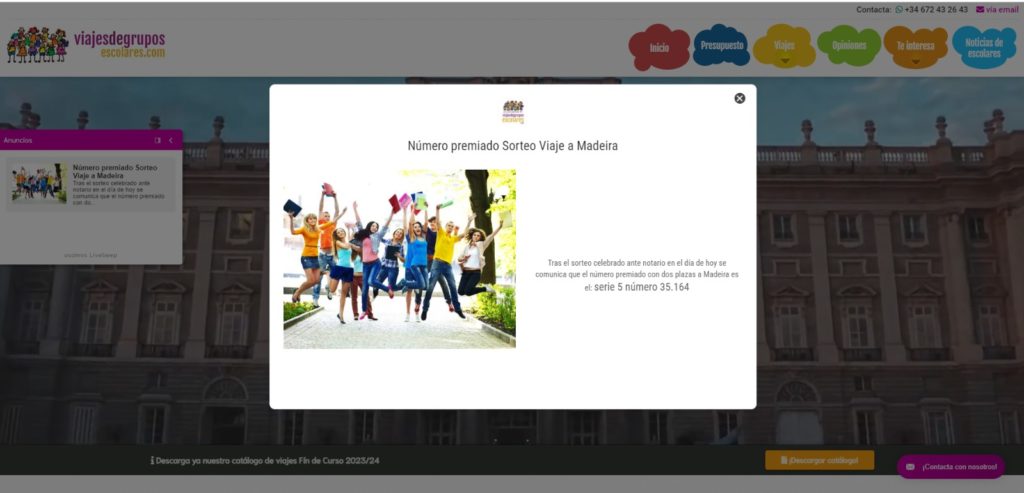1024x493 pixels.
Task: Open the Inicio cloud menu item
Action: (x=659, y=48)
